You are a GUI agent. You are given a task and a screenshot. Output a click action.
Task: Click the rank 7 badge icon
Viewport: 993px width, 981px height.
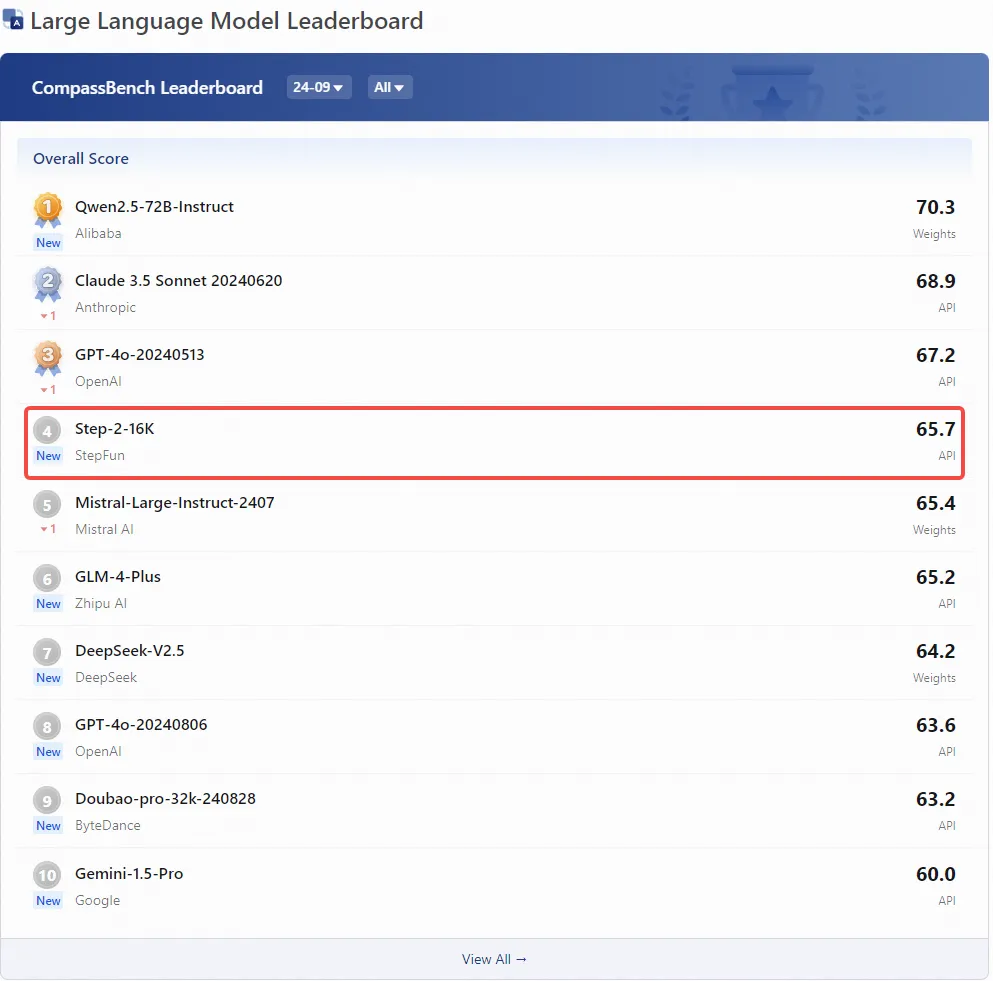(x=47, y=652)
